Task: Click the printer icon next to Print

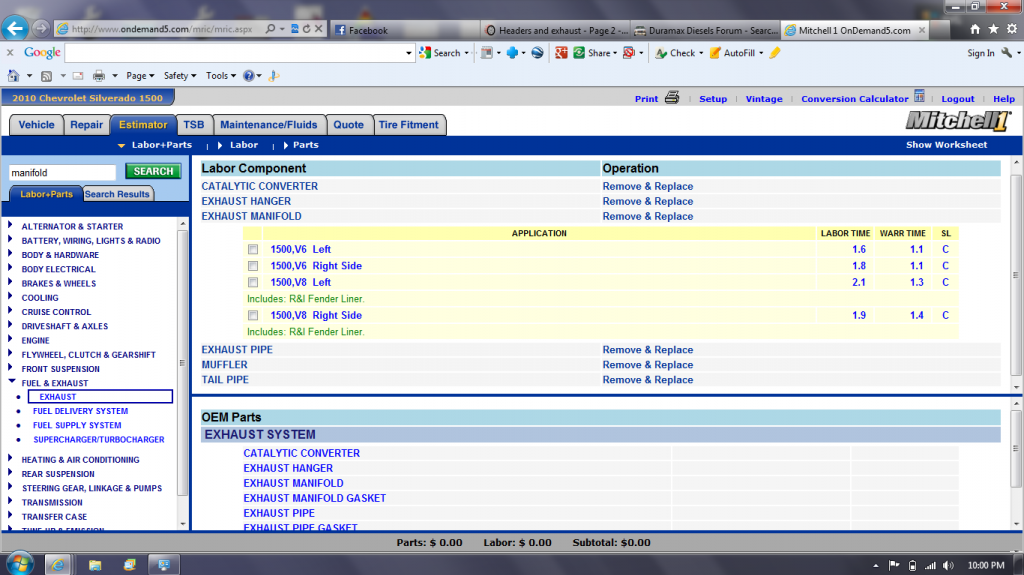Action: (x=672, y=98)
